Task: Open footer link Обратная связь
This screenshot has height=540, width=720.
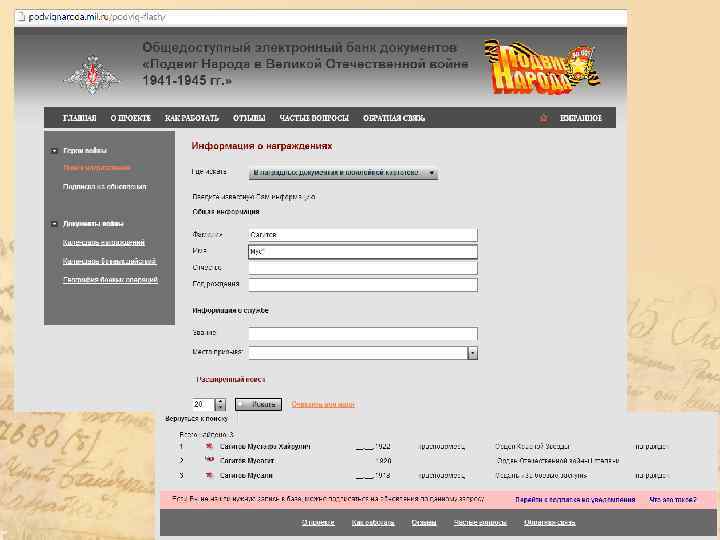Action: [550, 523]
